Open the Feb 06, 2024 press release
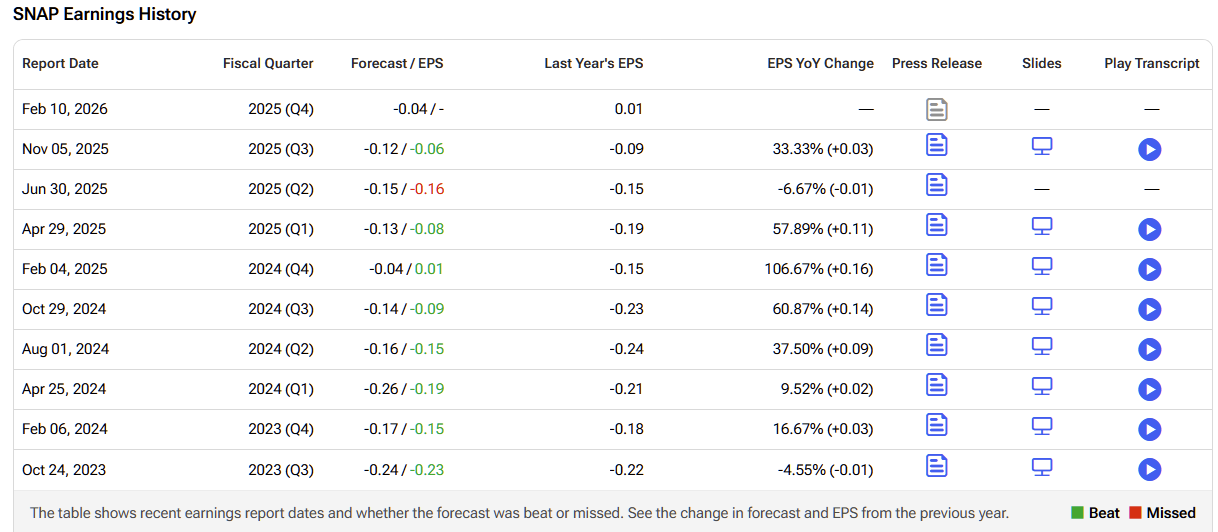 (936, 426)
